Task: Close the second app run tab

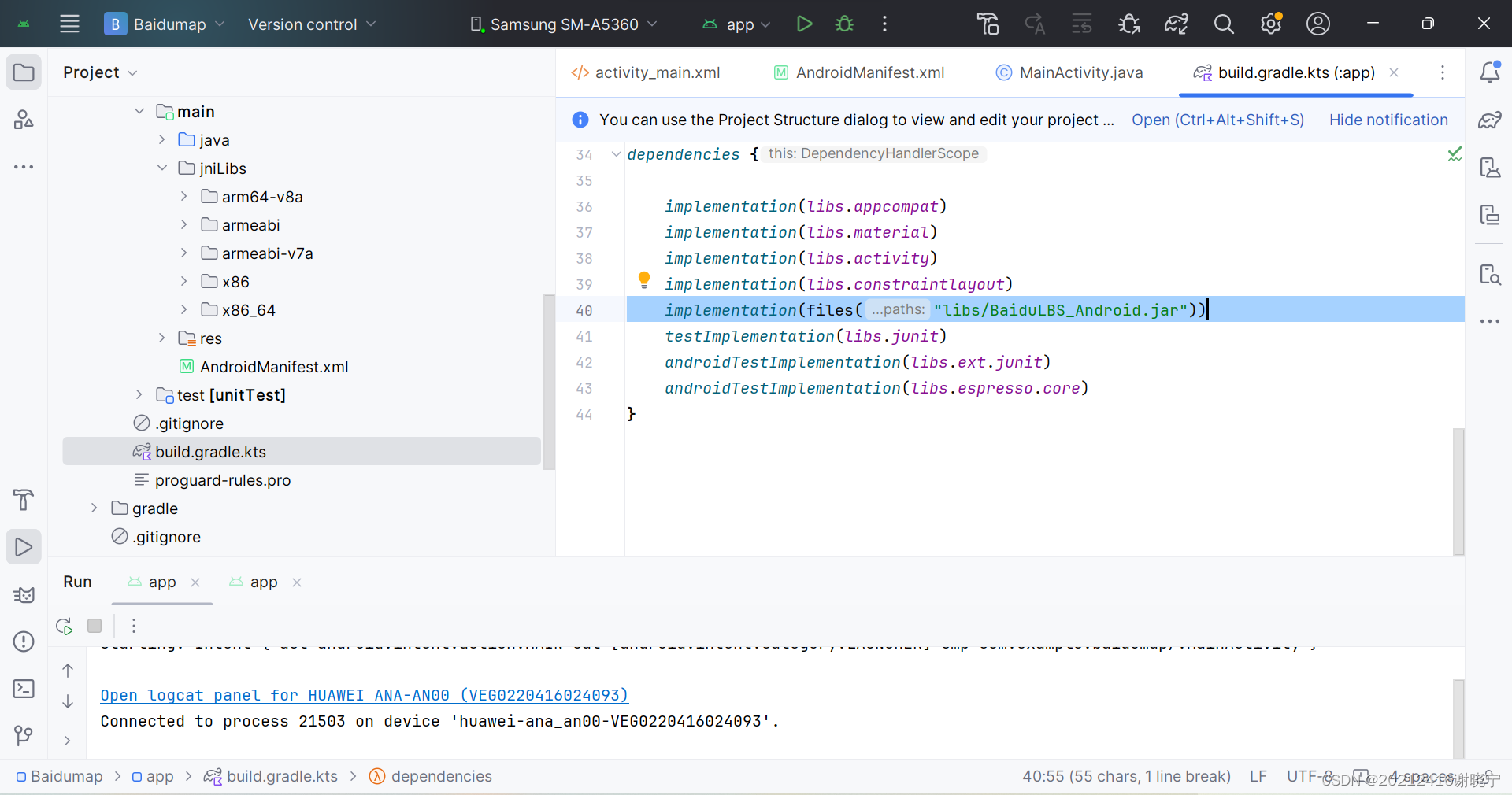Action: [x=297, y=582]
